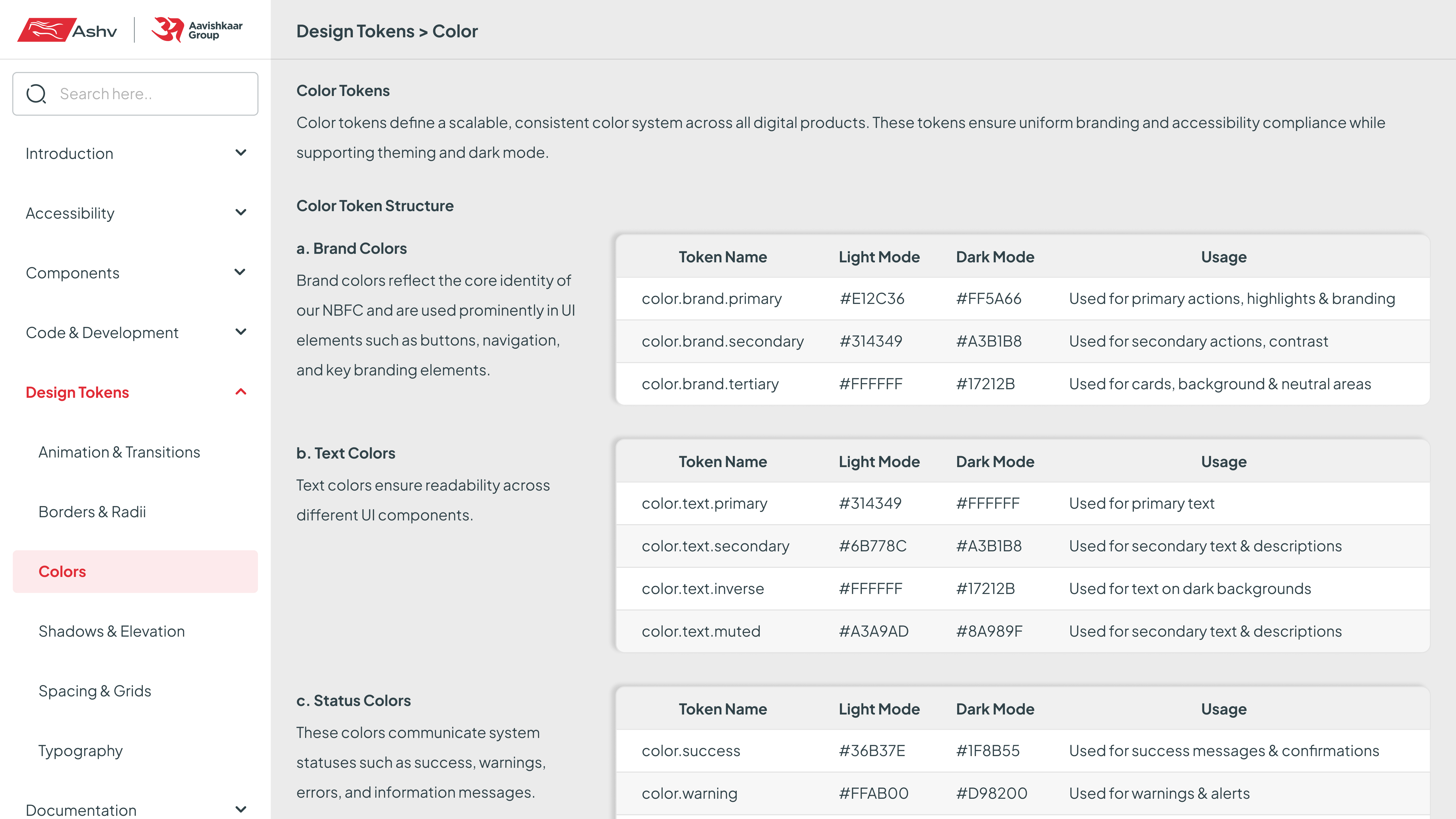Click the search magnifier icon
The height and width of the screenshot is (819, 1456).
(37, 93)
